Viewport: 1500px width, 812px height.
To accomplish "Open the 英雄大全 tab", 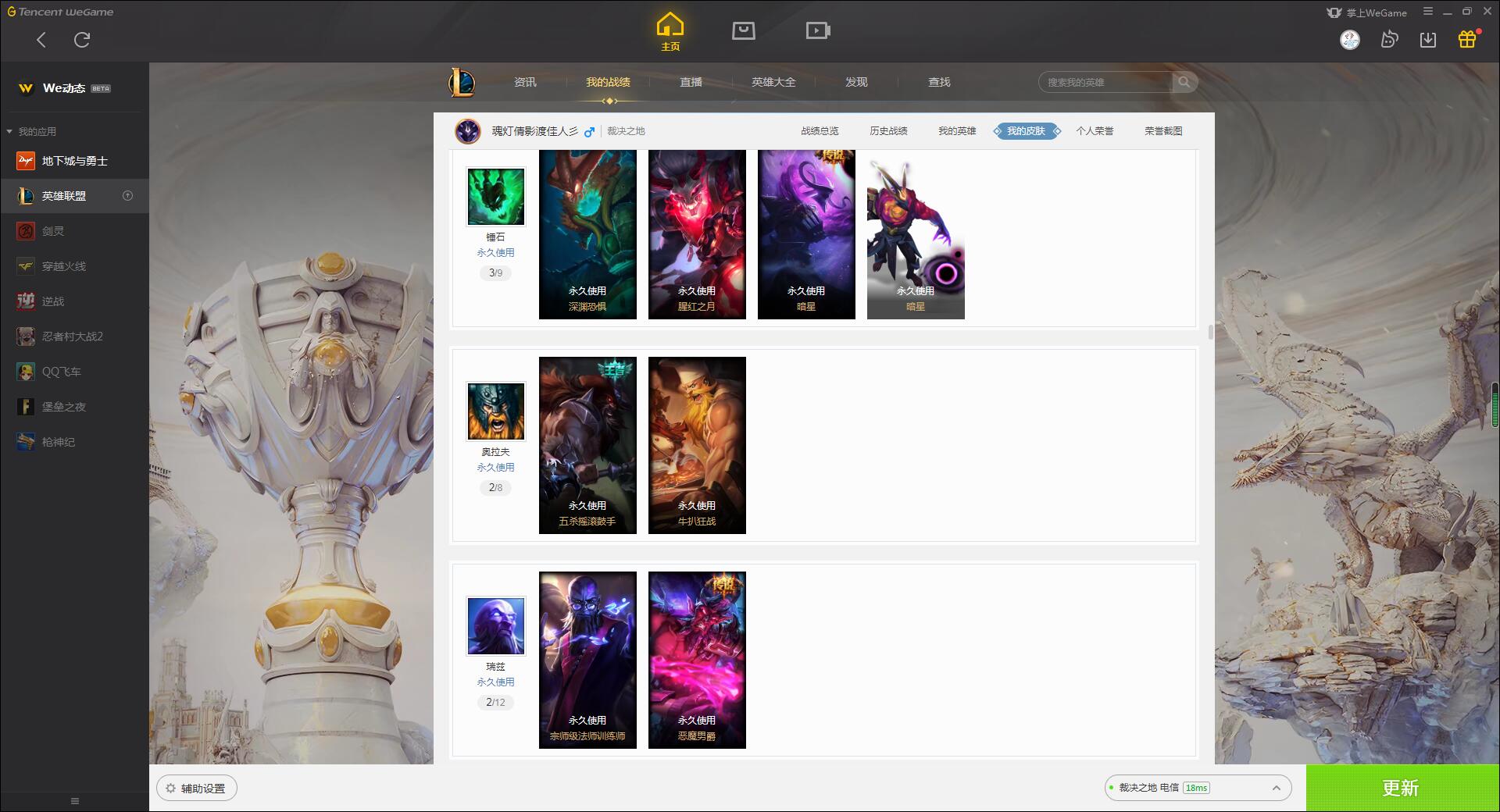I will click(773, 82).
